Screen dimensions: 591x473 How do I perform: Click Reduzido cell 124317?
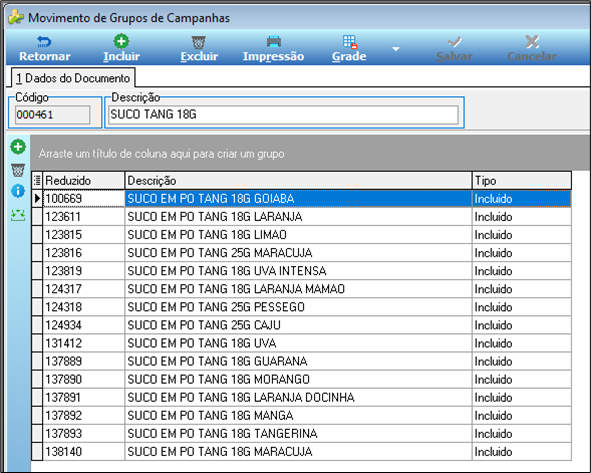pos(84,289)
